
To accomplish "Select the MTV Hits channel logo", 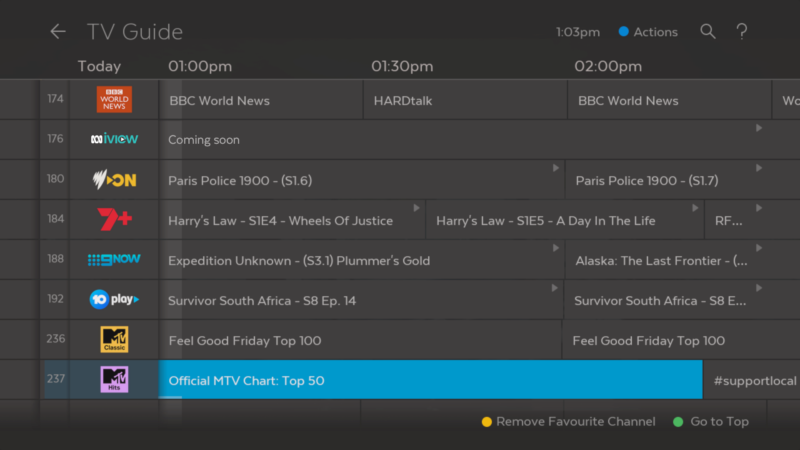I will (114, 380).
